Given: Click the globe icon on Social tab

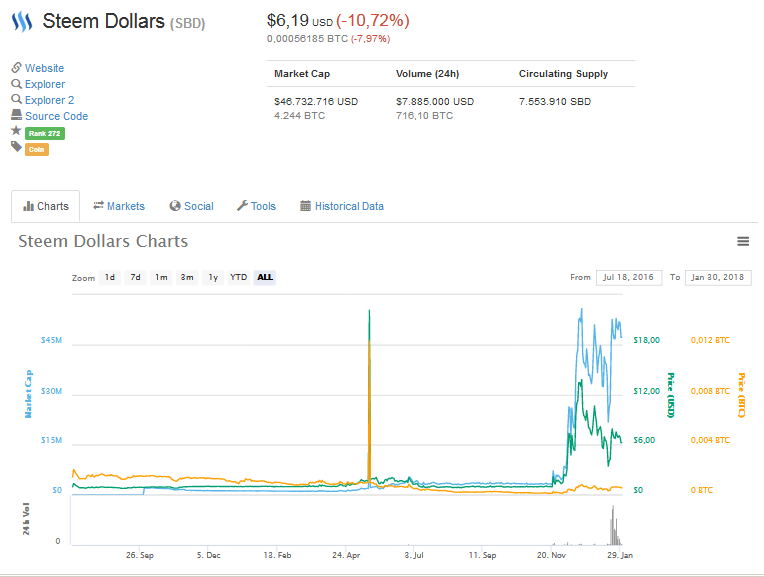Looking at the screenshot, I should 175,206.
